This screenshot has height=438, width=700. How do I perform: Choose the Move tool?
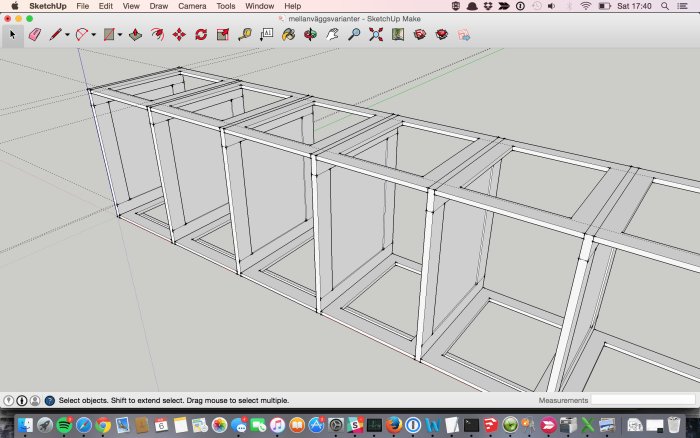tap(179, 34)
